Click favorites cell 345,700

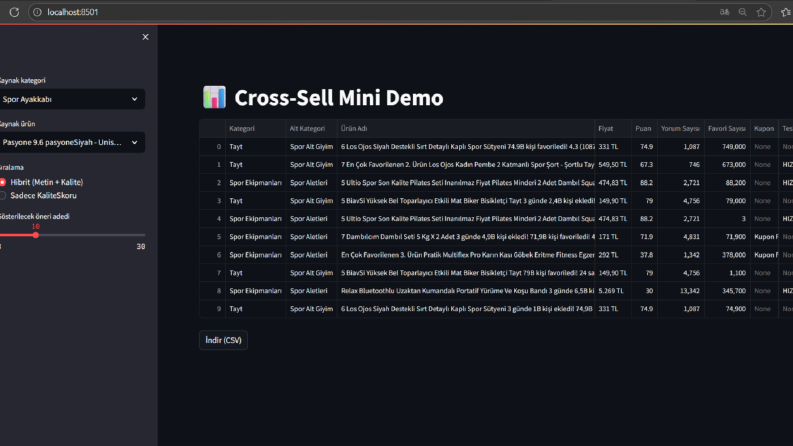[727, 291]
